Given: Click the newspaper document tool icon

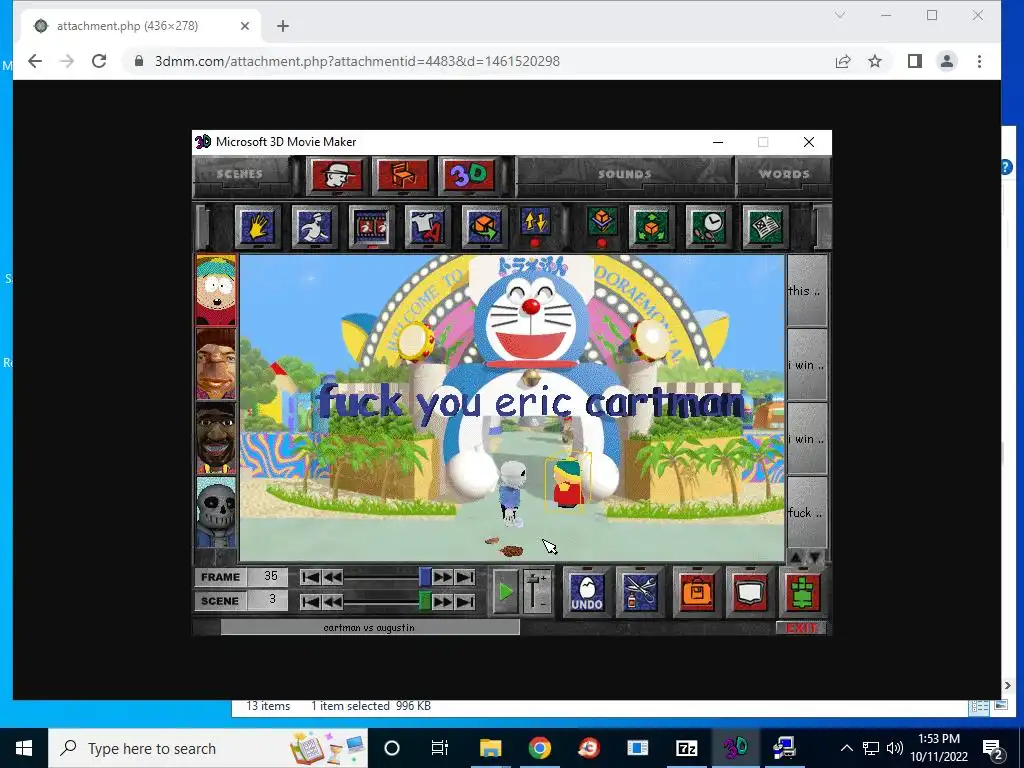Looking at the screenshot, I should 765,227.
